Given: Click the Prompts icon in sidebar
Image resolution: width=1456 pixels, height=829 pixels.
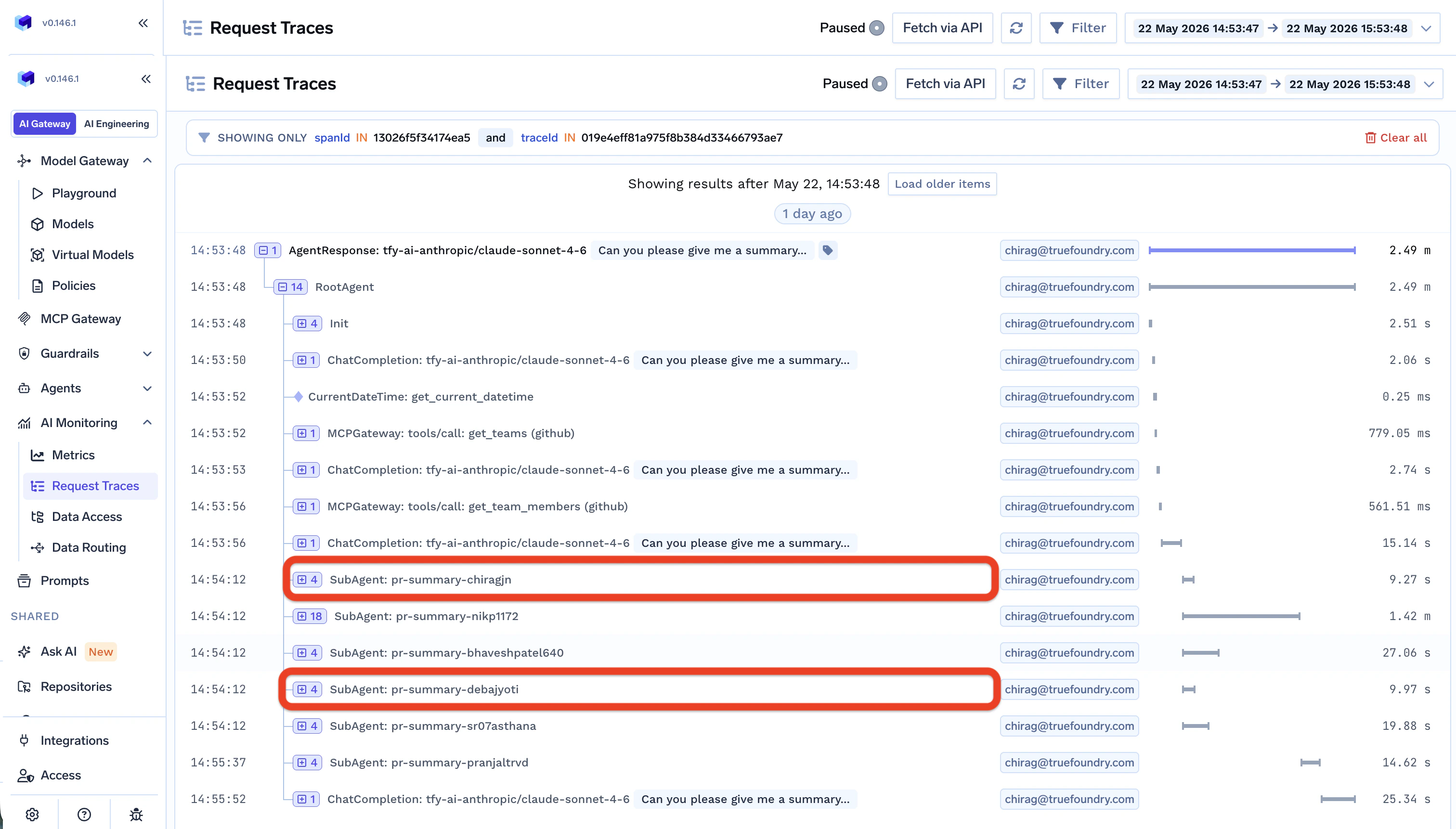Looking at the screenshot, I should click(x=24, y=581).
